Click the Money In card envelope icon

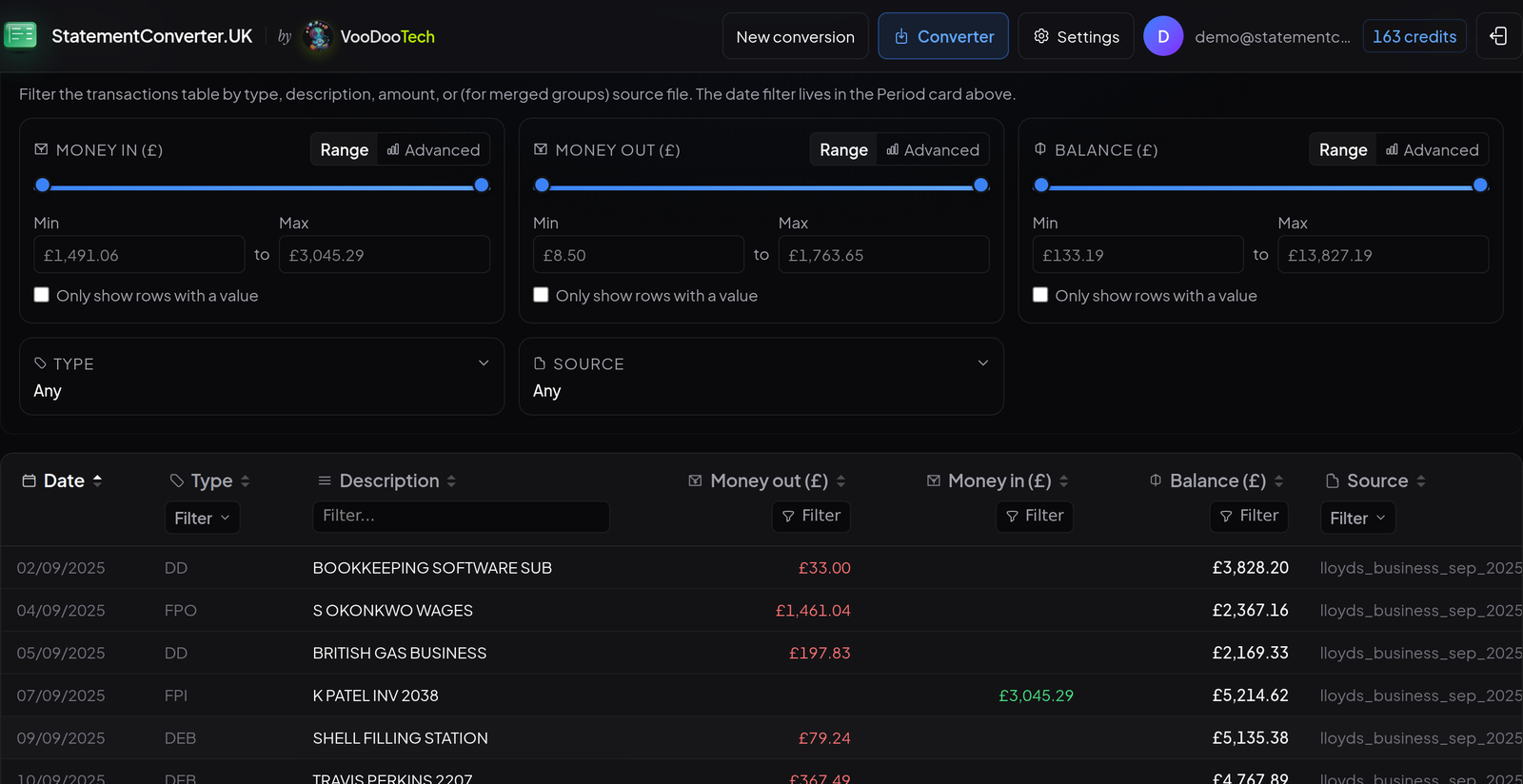pyautogui.click(x=41, y=149)
